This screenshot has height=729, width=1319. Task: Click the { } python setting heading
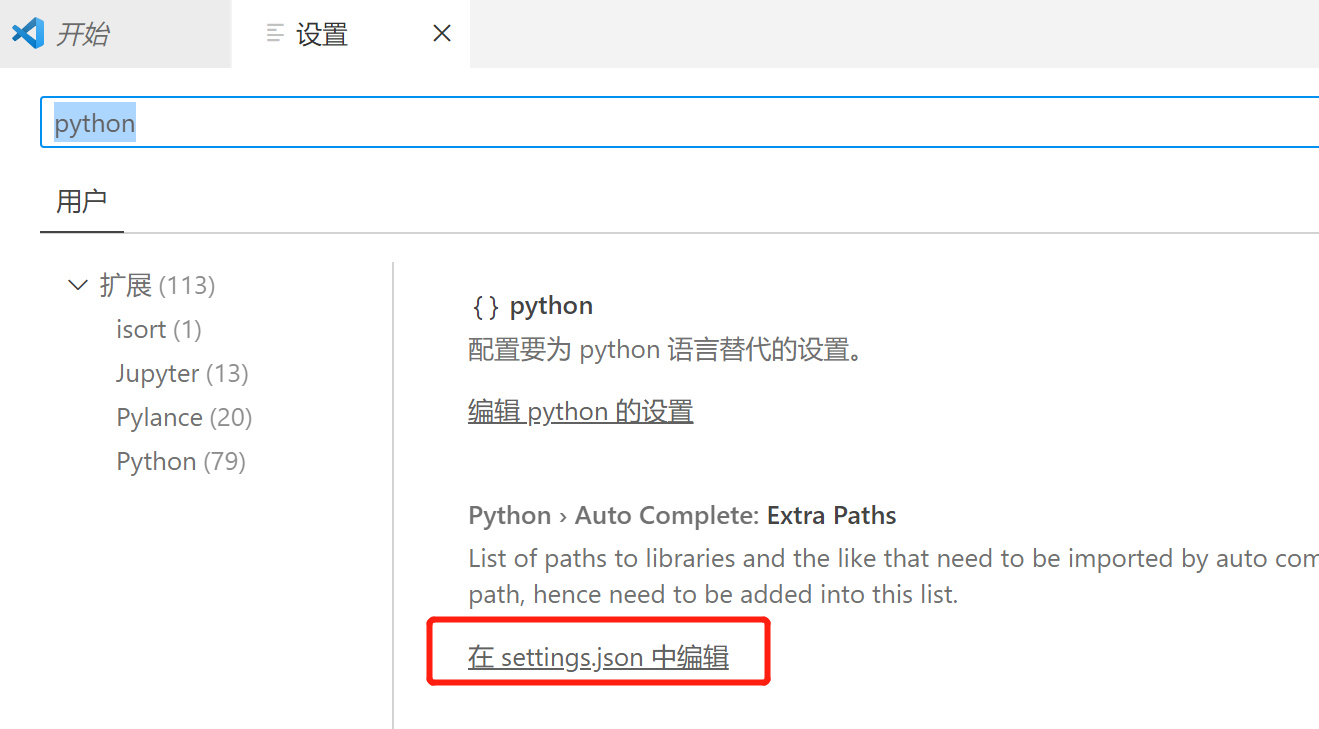pyautogui.click(x=531, y=305)
